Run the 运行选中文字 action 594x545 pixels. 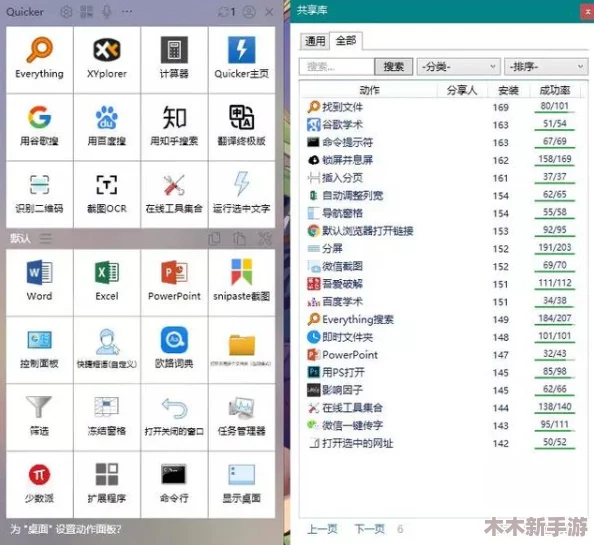point(242,194)
